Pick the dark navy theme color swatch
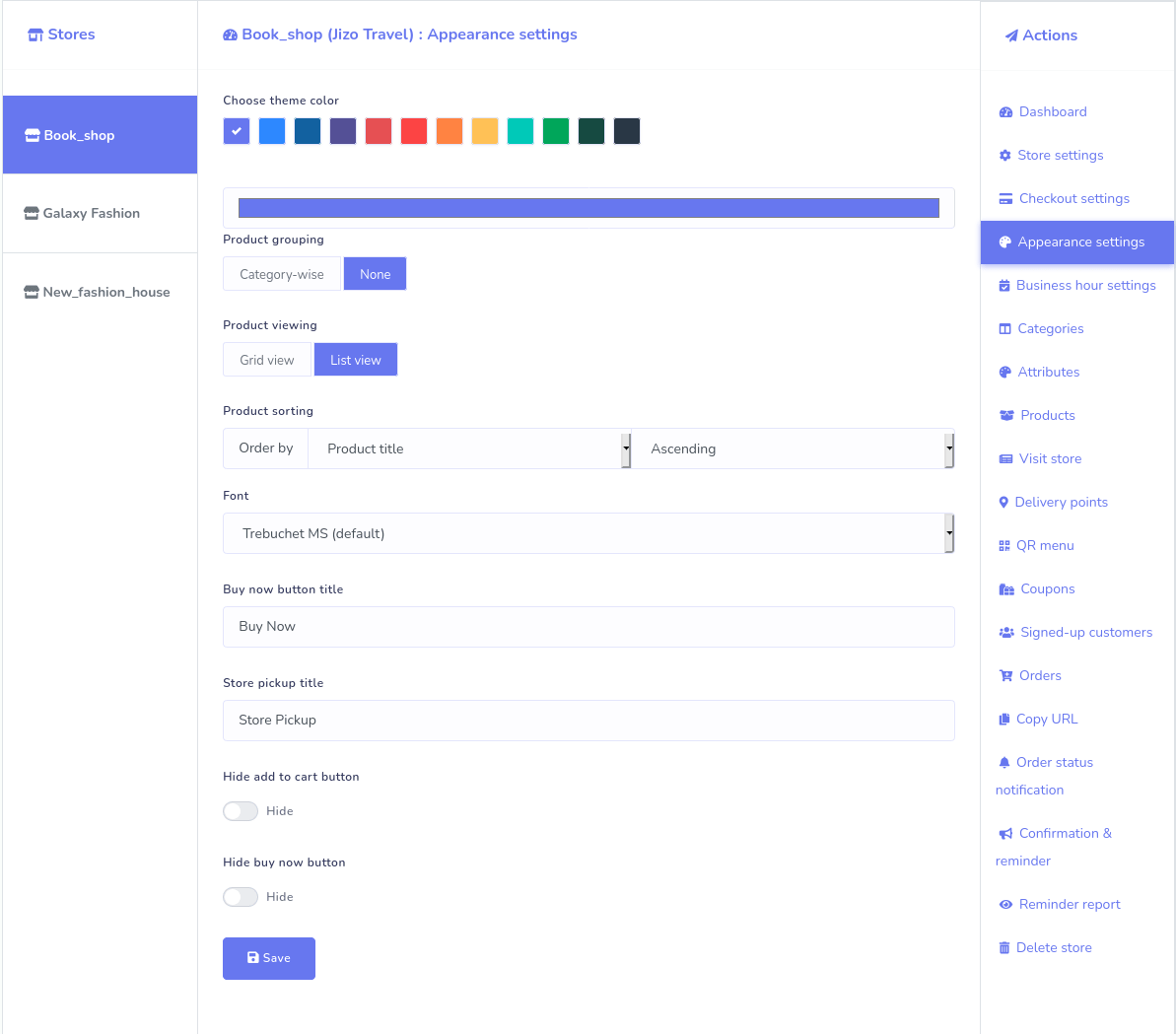 pyautogui.click(x=627, y=131)
